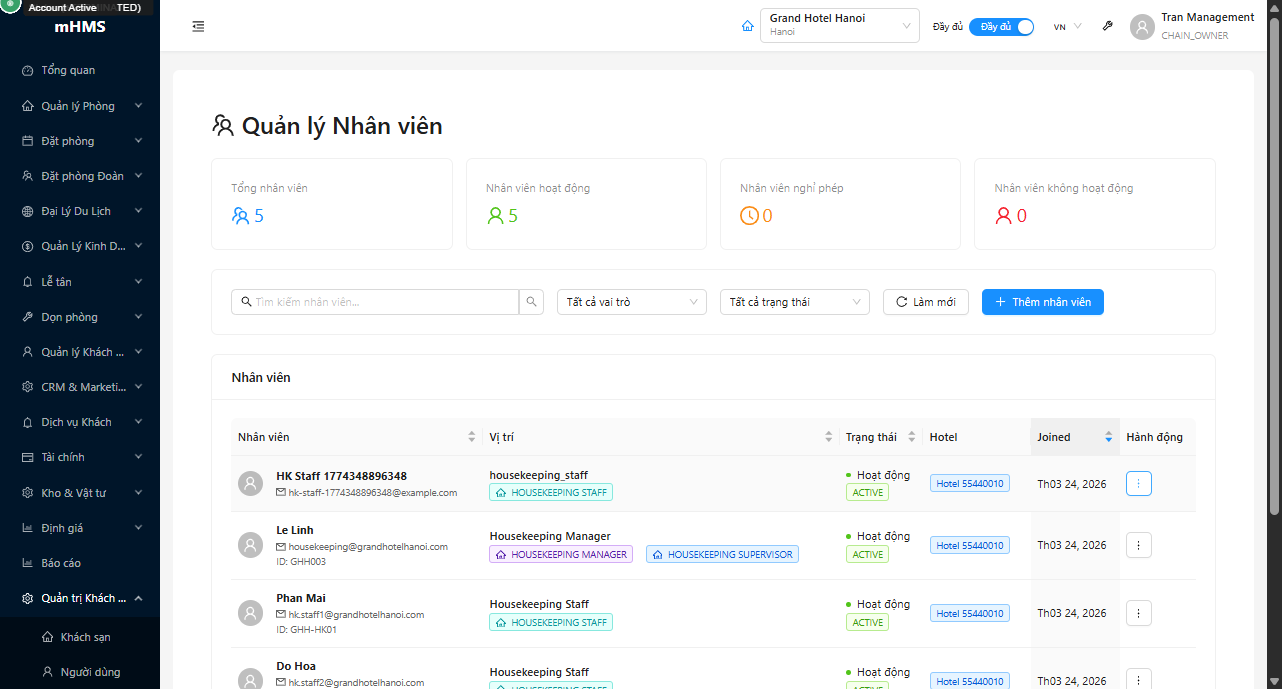Collapse the sidebar with the menu fold icon
The image size is (1282, 689).
pos(198,27)
